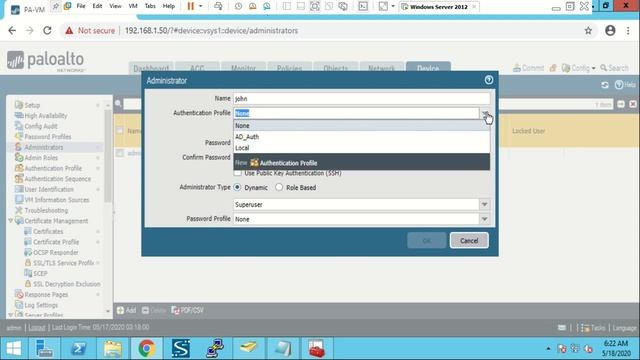
Task: Open the Administrator dialog help icon
Action: pos(489,80)
